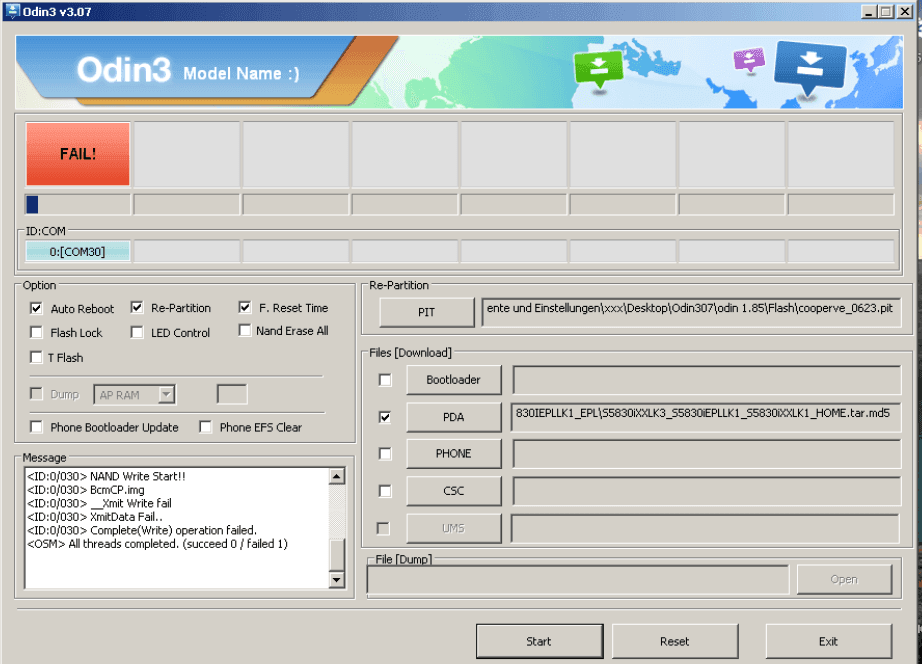The width and height of the screenshot is (922, 664).
Task: Close the Odin3 window
Action: (904, 11)
